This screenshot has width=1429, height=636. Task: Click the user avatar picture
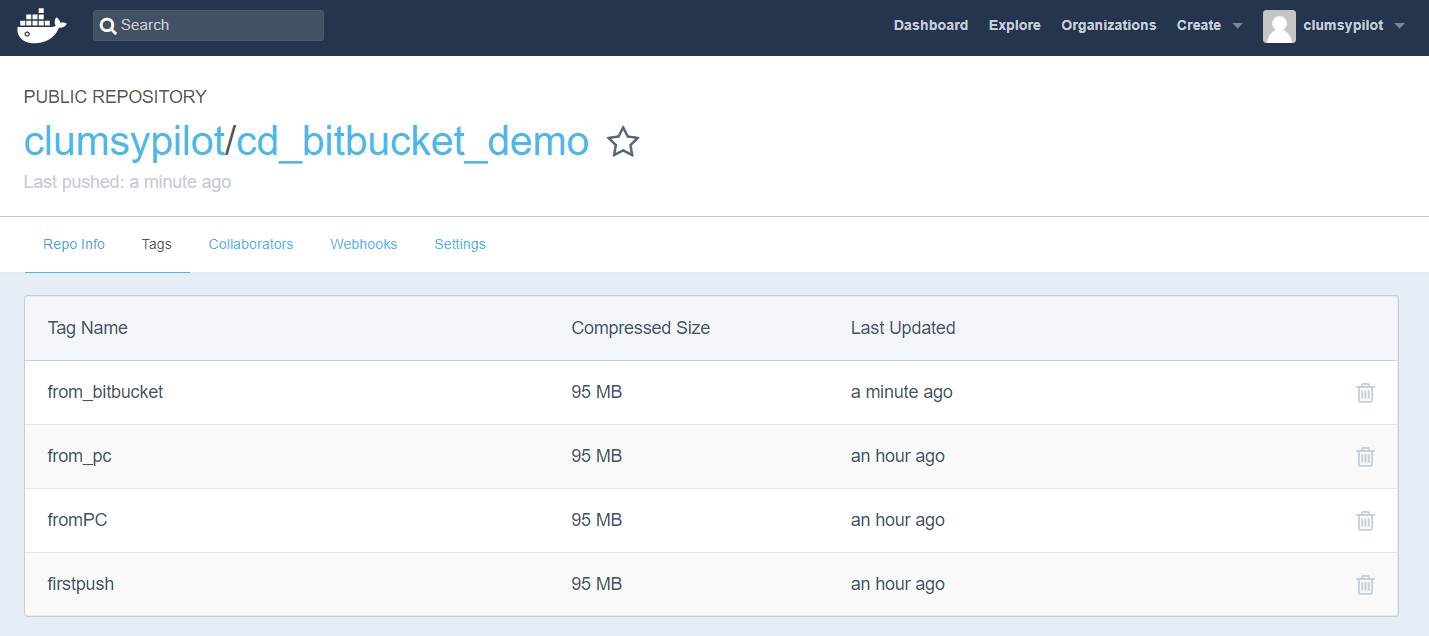coord(1279,26)
